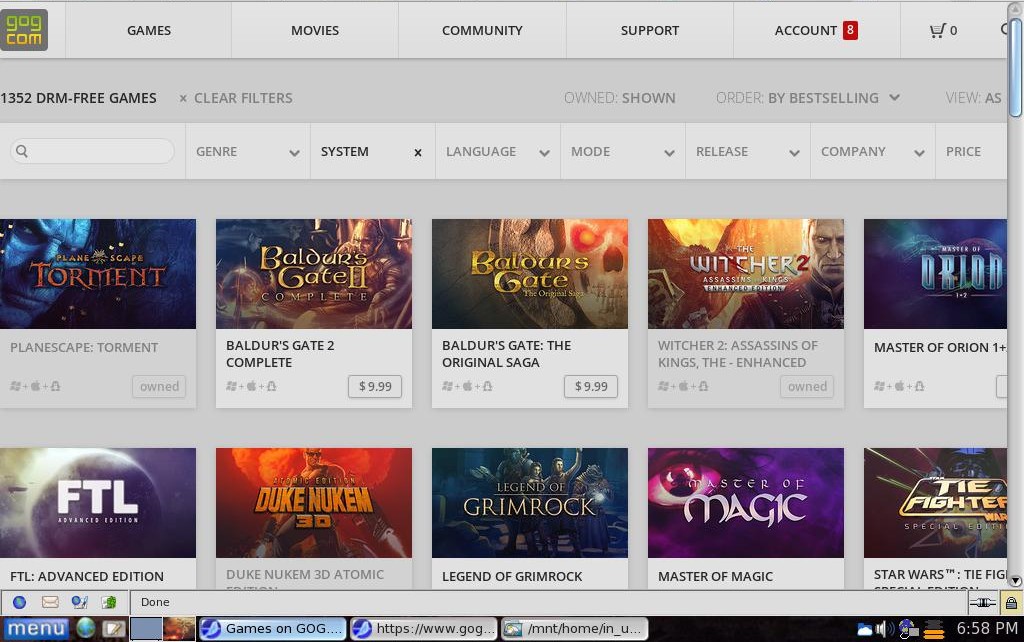The image size is (1024, 642).
Task: Click platform icons under Baldur's Gate Original Saga
Action: pos(468,386)
